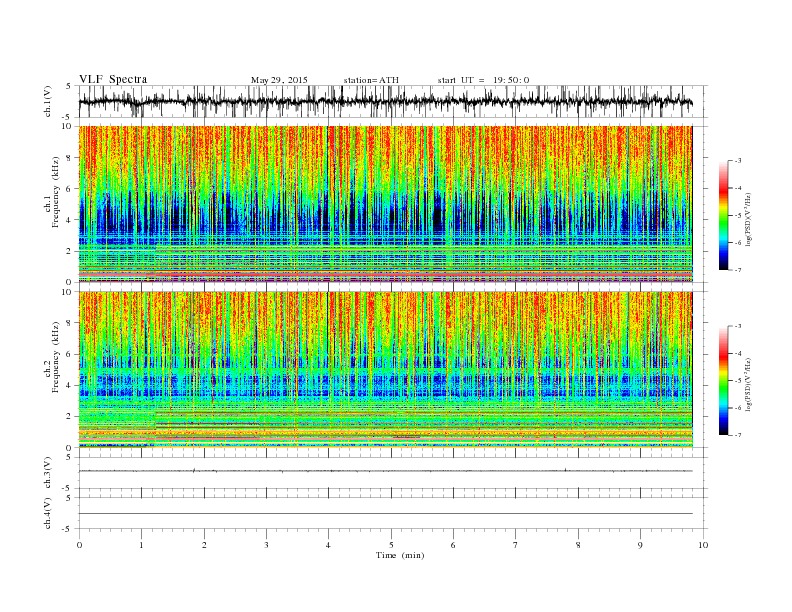Click inside the ch.1 frequency spectrogram plot
Viewport: 792px width, 612px height.
point(385,204)
